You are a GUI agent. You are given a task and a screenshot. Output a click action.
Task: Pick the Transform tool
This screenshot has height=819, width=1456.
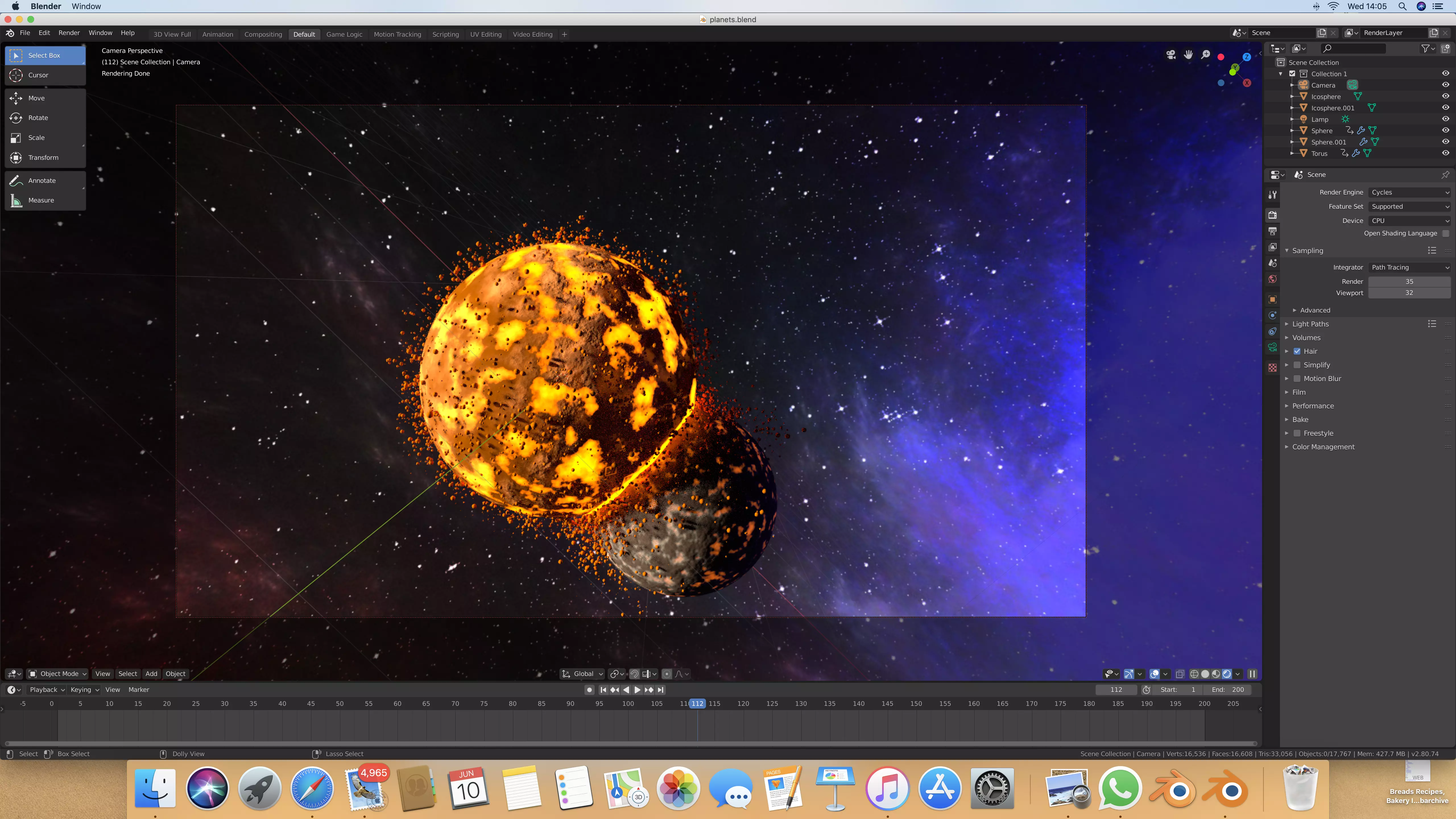point(45,158)
